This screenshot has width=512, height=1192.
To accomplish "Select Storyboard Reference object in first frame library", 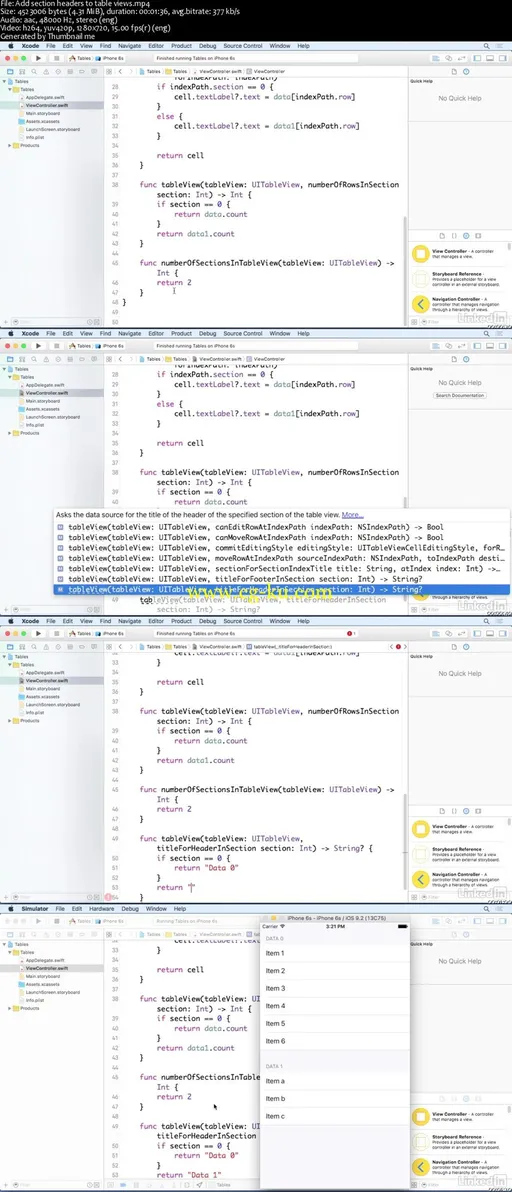I will point(460,279).
